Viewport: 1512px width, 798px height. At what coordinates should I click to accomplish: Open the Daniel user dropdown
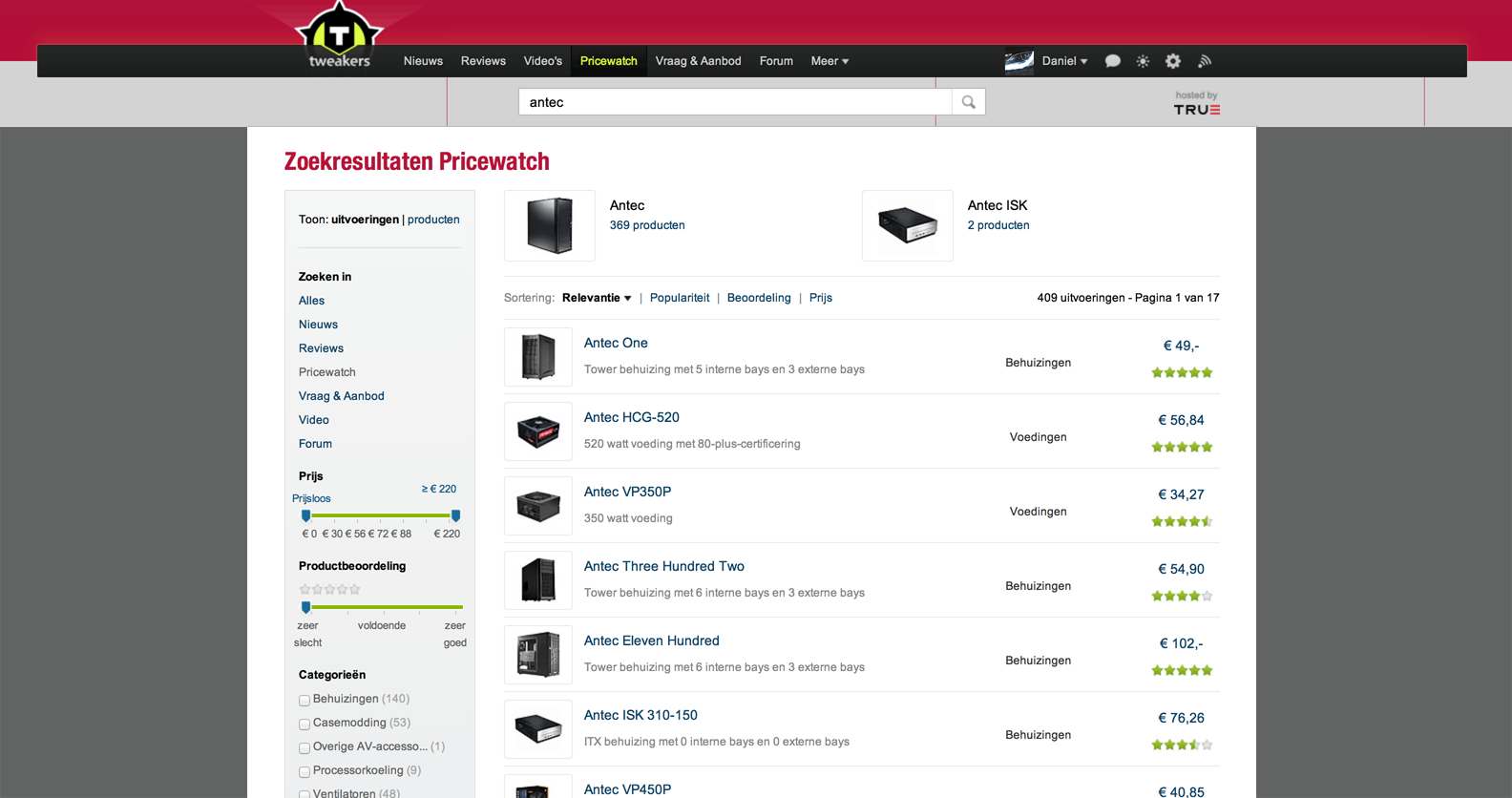click(1064, 61)
